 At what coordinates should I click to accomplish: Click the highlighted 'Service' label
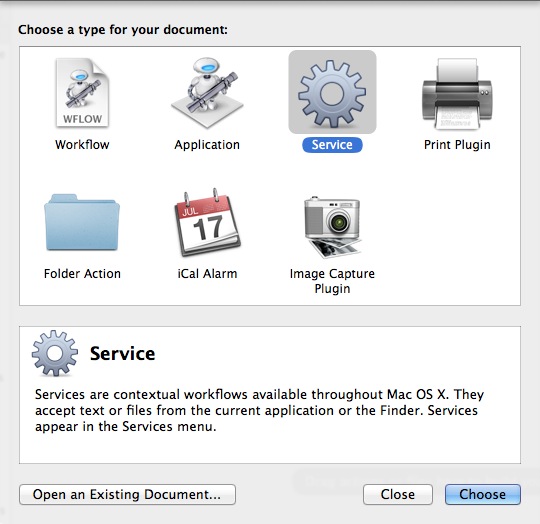pyautogui.click(x=332, y=145)
